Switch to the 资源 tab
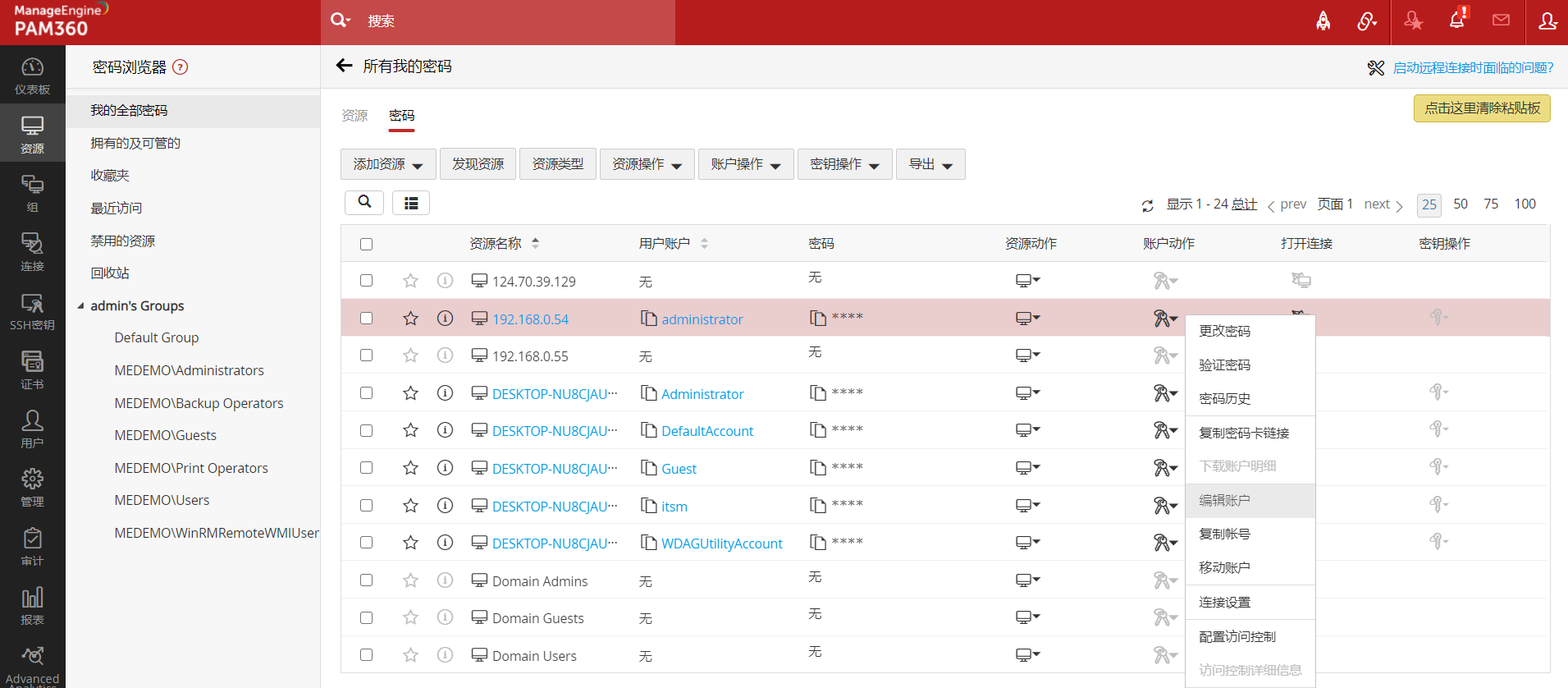 coord(354,116)
